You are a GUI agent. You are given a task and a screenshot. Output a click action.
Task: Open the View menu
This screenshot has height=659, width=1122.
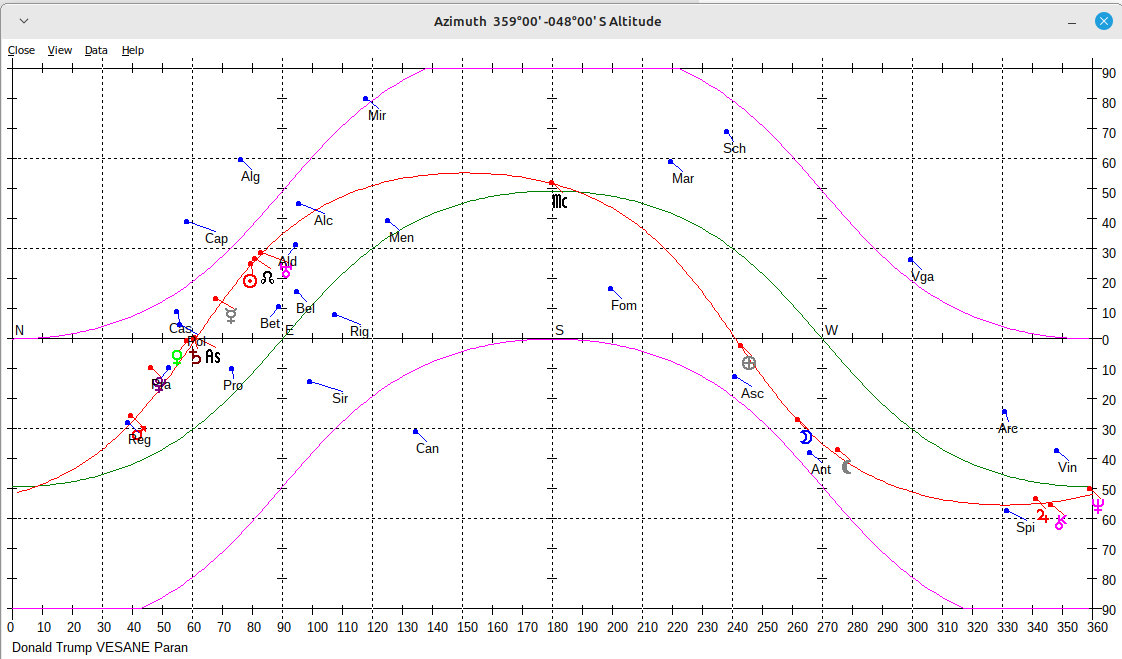[59, 50]
